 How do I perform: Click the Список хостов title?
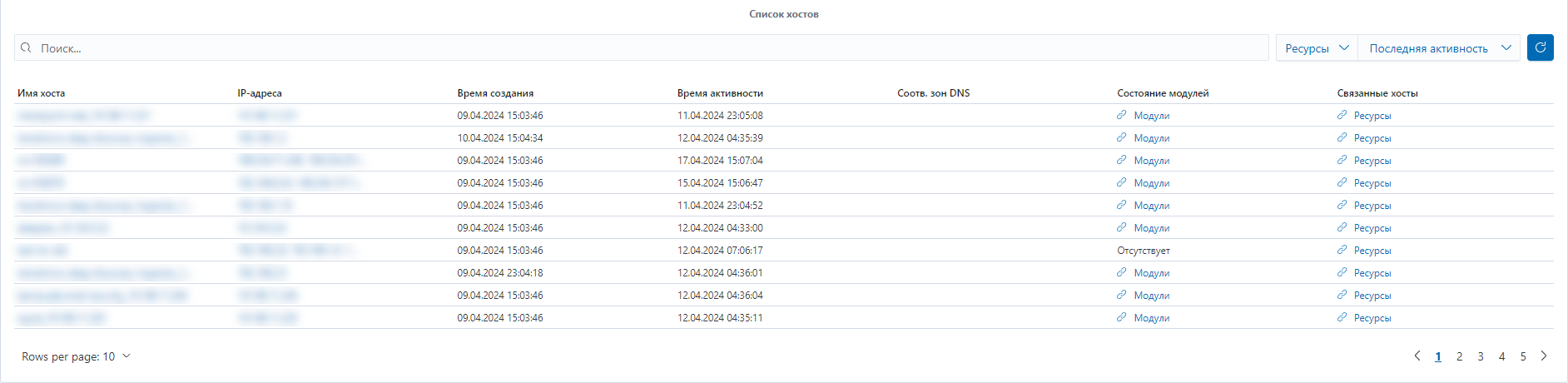click(x=784, y=14)
